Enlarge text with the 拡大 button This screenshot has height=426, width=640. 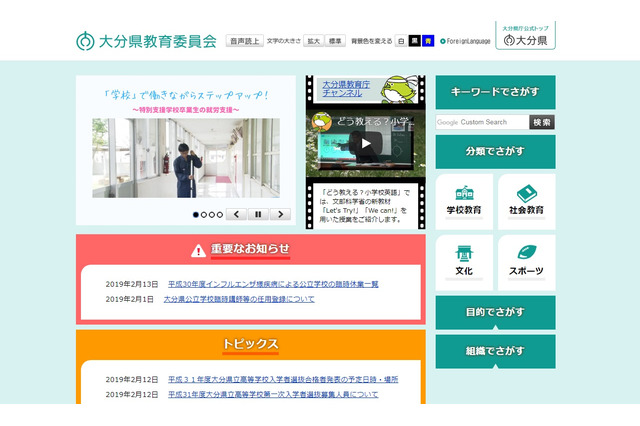point(313,41)
